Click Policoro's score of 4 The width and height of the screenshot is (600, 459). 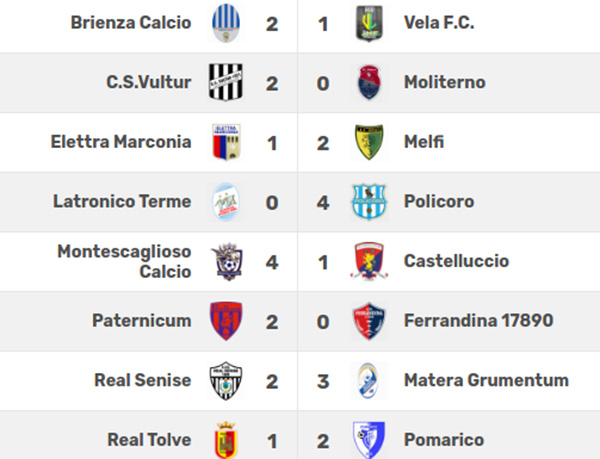tap(323, 203)
